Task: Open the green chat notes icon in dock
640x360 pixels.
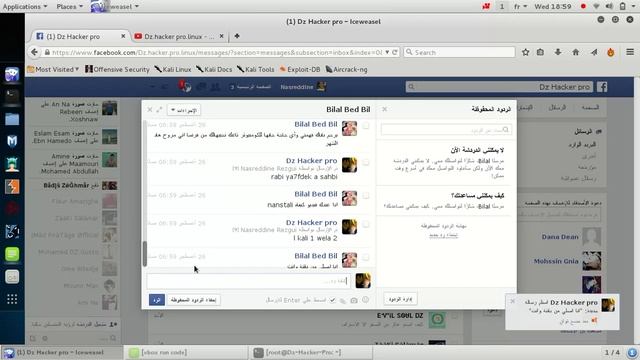Action: 12,254
